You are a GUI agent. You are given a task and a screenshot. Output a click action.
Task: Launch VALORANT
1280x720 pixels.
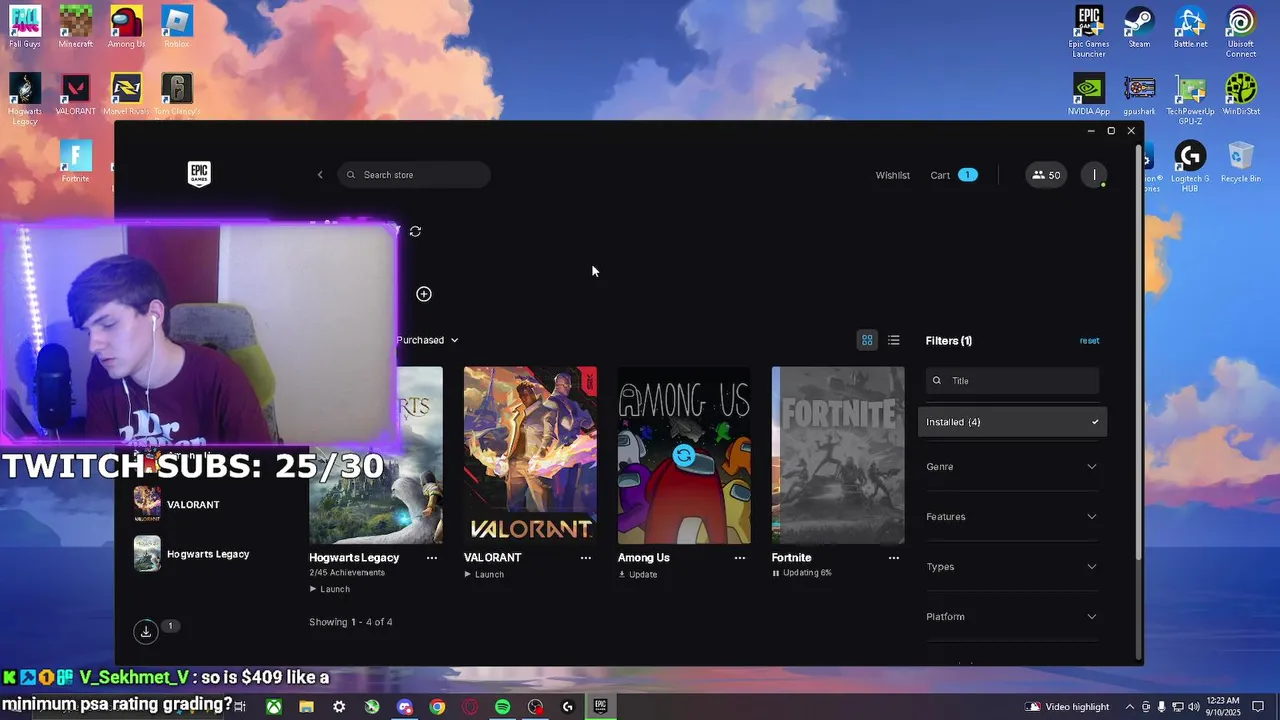click(x=484, y=575)
